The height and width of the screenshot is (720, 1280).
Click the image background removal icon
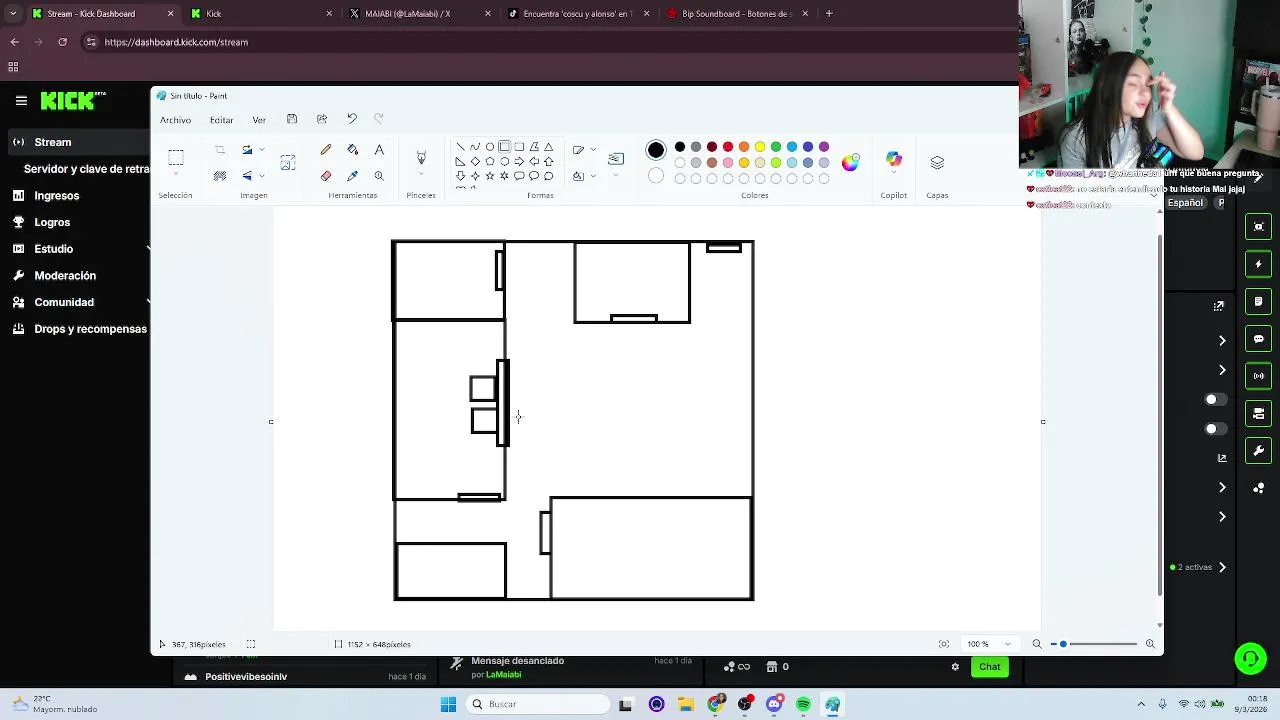click(220, 176)
